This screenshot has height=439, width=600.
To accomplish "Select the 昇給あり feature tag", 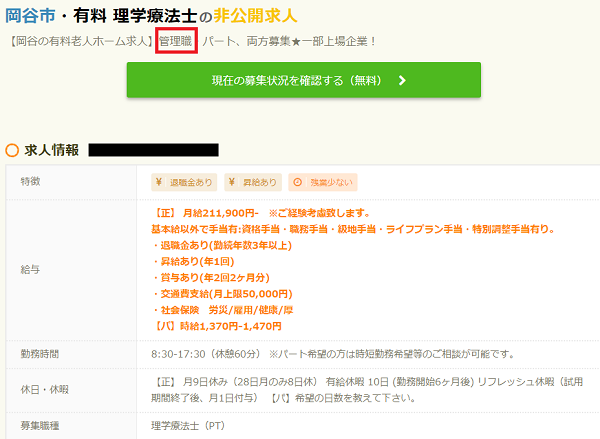I will 253,182.
